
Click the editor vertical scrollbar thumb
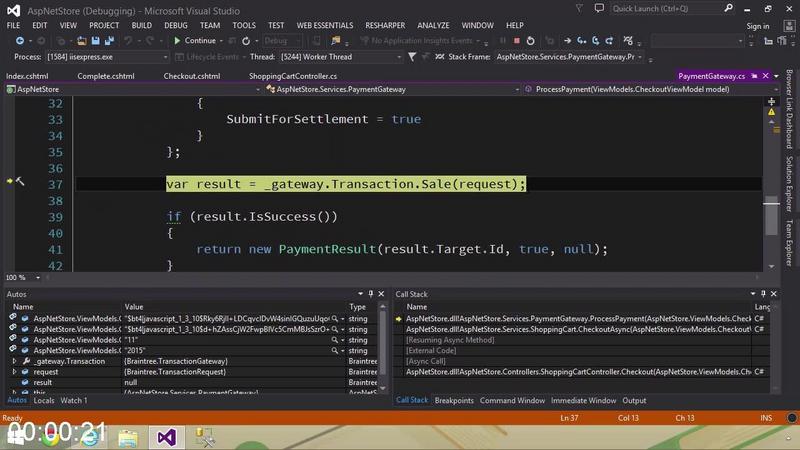point(771,217)
